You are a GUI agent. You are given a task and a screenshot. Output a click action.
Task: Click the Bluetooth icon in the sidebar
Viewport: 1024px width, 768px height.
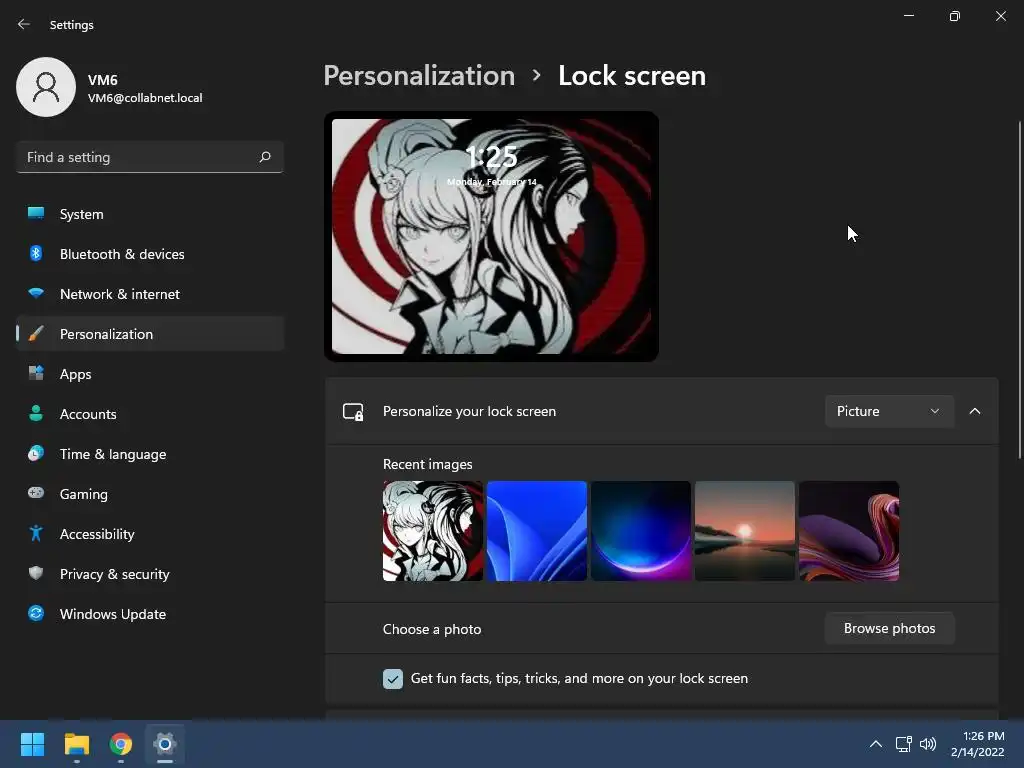pyautogui.click(x=36, y=253)
